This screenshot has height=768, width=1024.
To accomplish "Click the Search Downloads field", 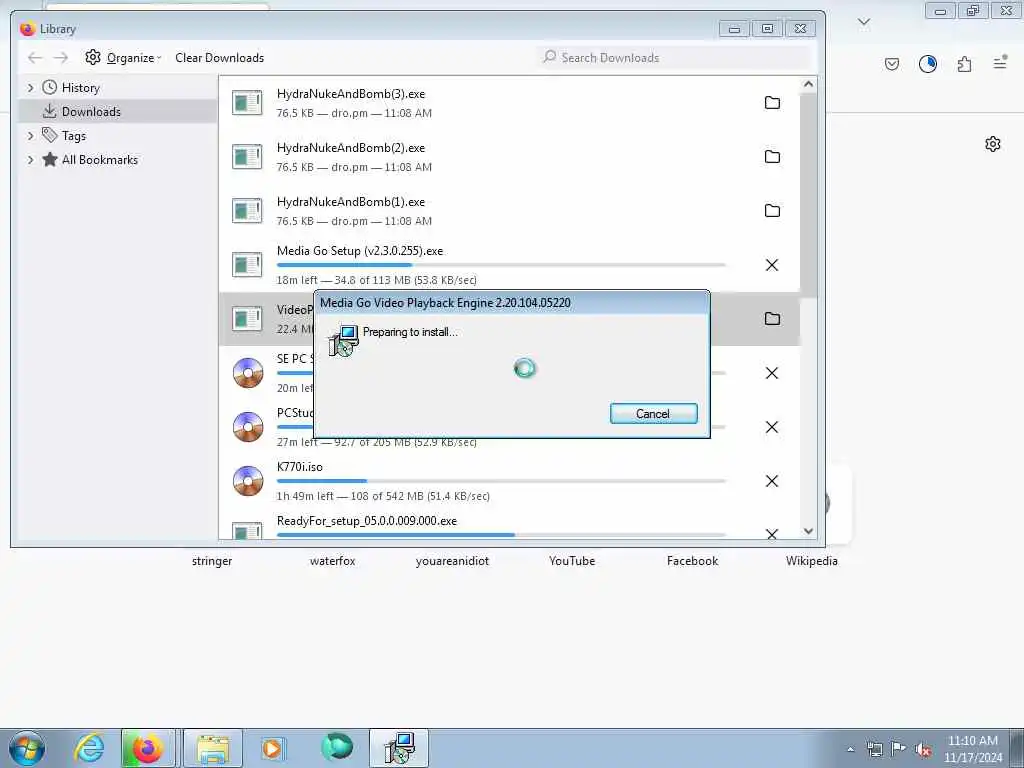I will (675, 57).
